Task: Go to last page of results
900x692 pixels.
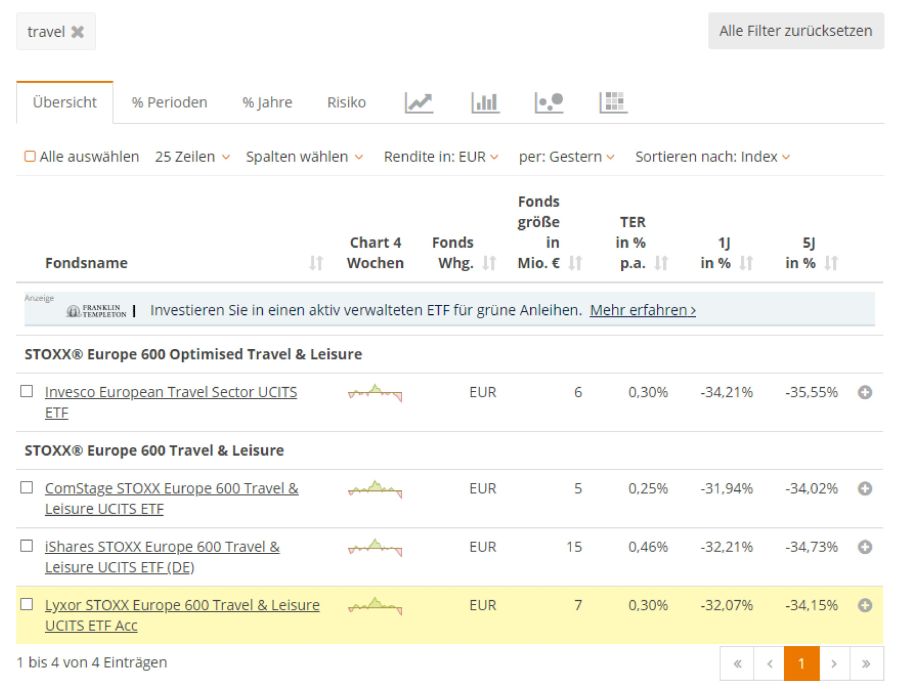Action: (866, 664)
